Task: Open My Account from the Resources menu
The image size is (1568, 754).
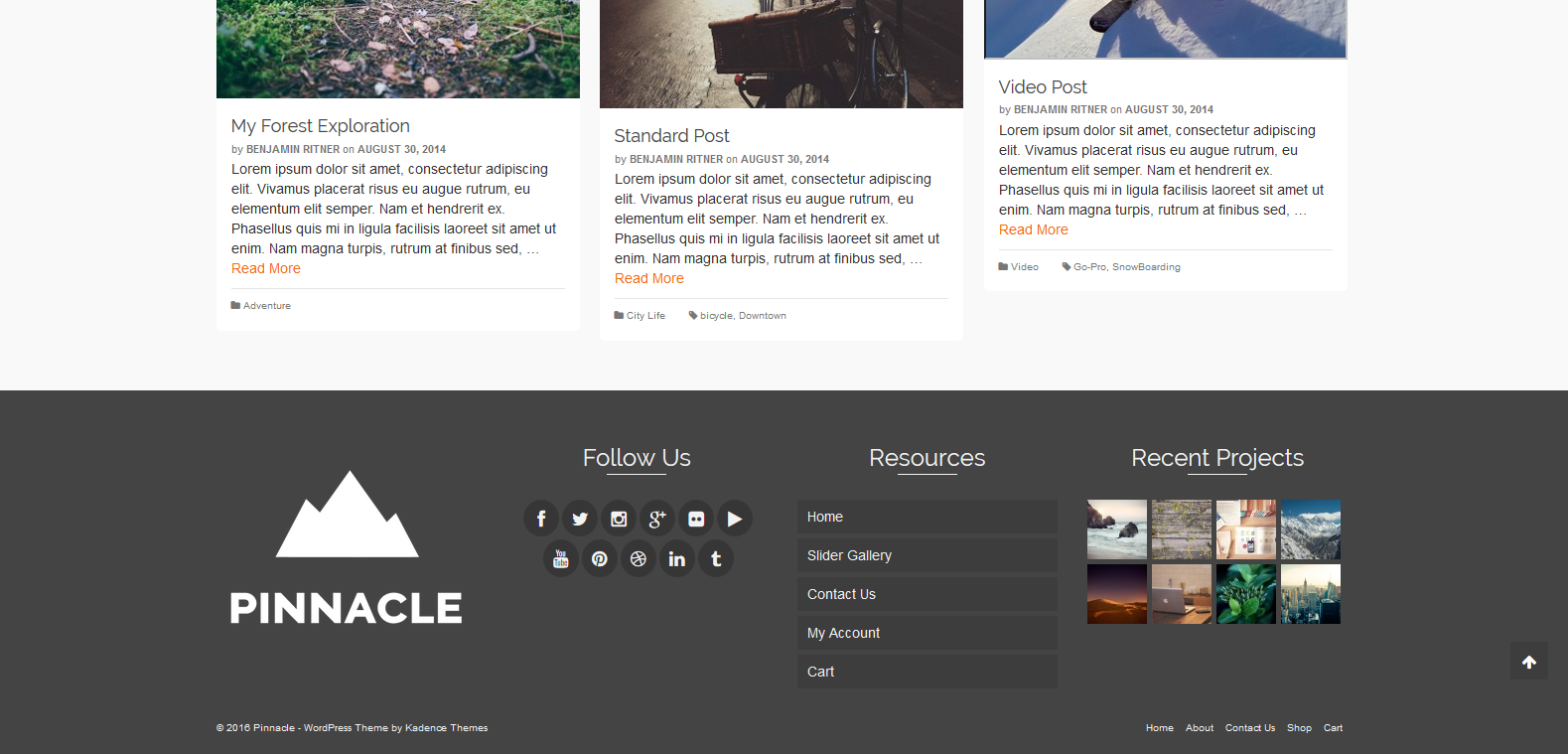Action: pos(843,633)
